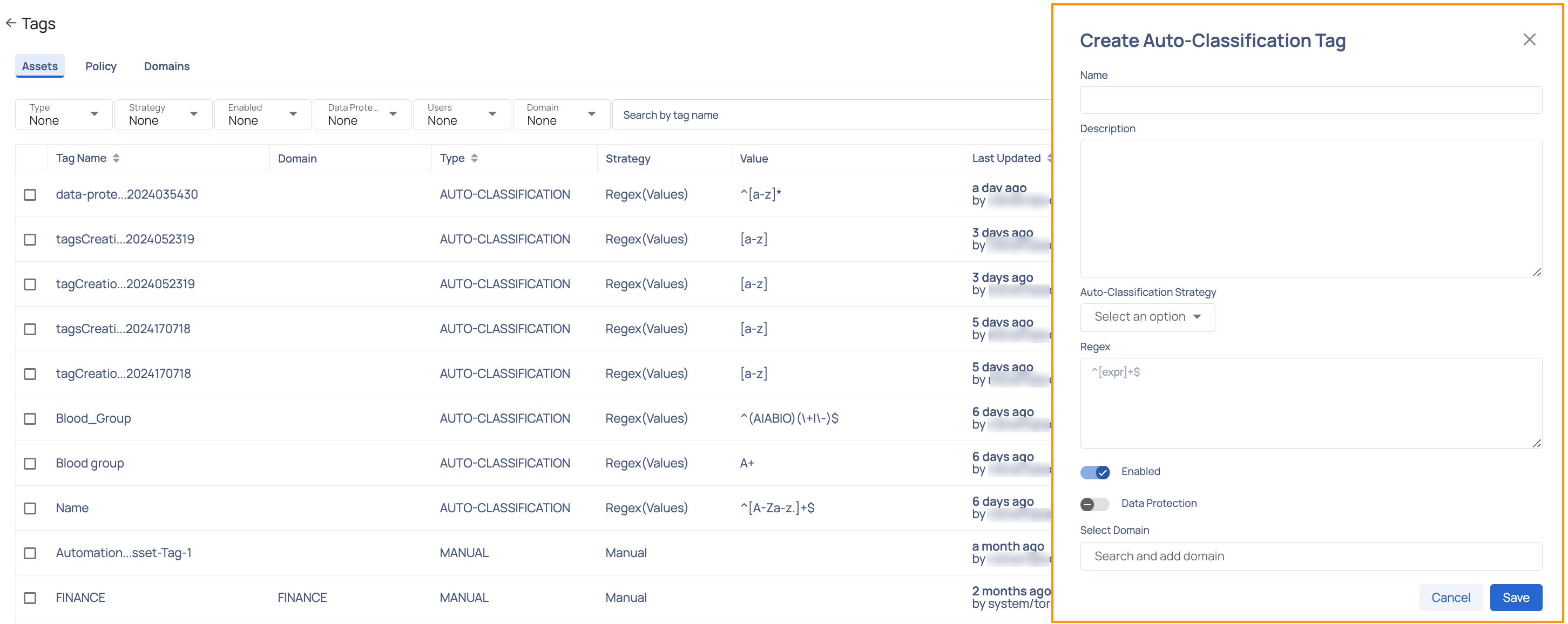The height and width of the screenshot is (624, 1568).
Task: Click the ^(A|AB|O)(\+|\-)$ regex value
Action: coord(789,419)
